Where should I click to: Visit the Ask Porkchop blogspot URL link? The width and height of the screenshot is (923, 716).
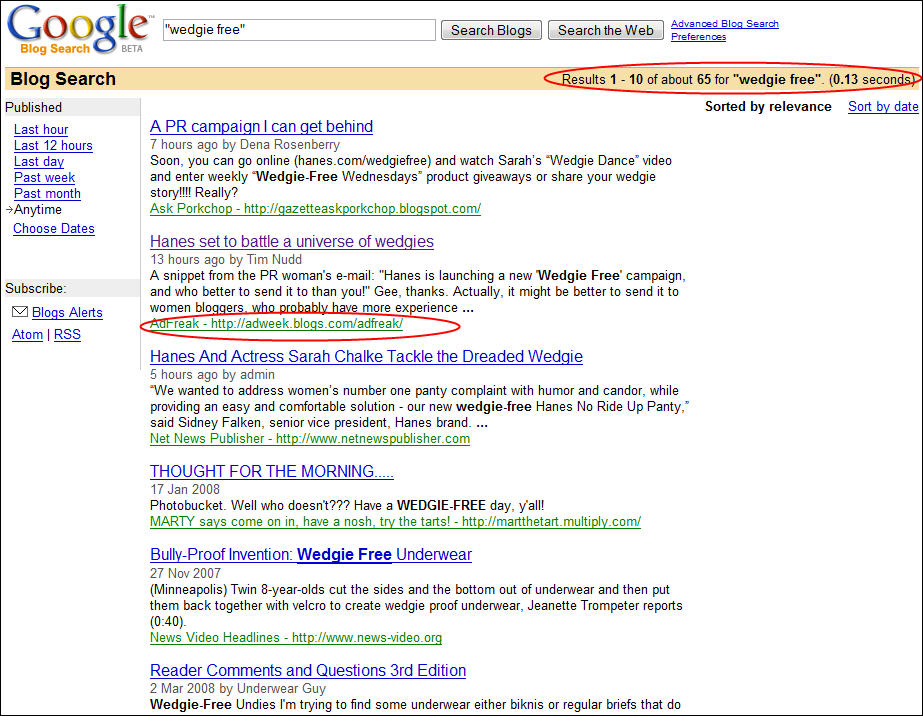tap(316, 208)
